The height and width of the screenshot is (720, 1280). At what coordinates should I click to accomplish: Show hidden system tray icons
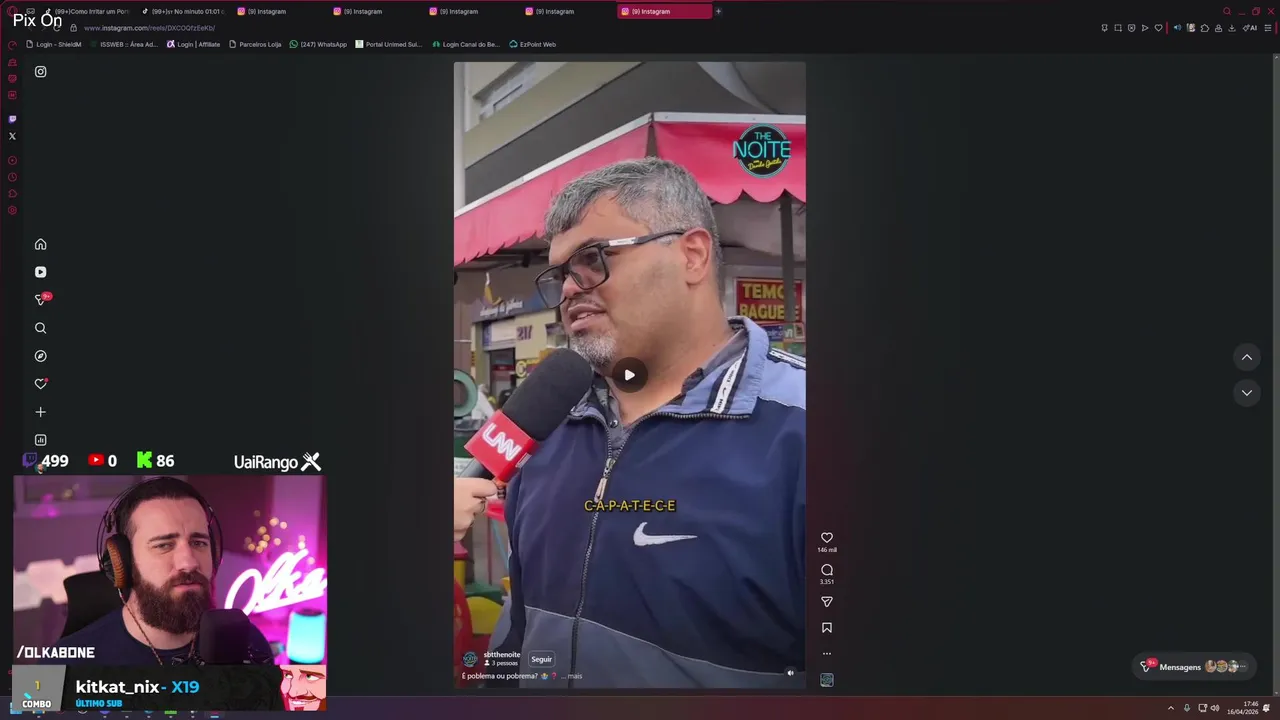pyautogui.click(x=1171, y=708)
